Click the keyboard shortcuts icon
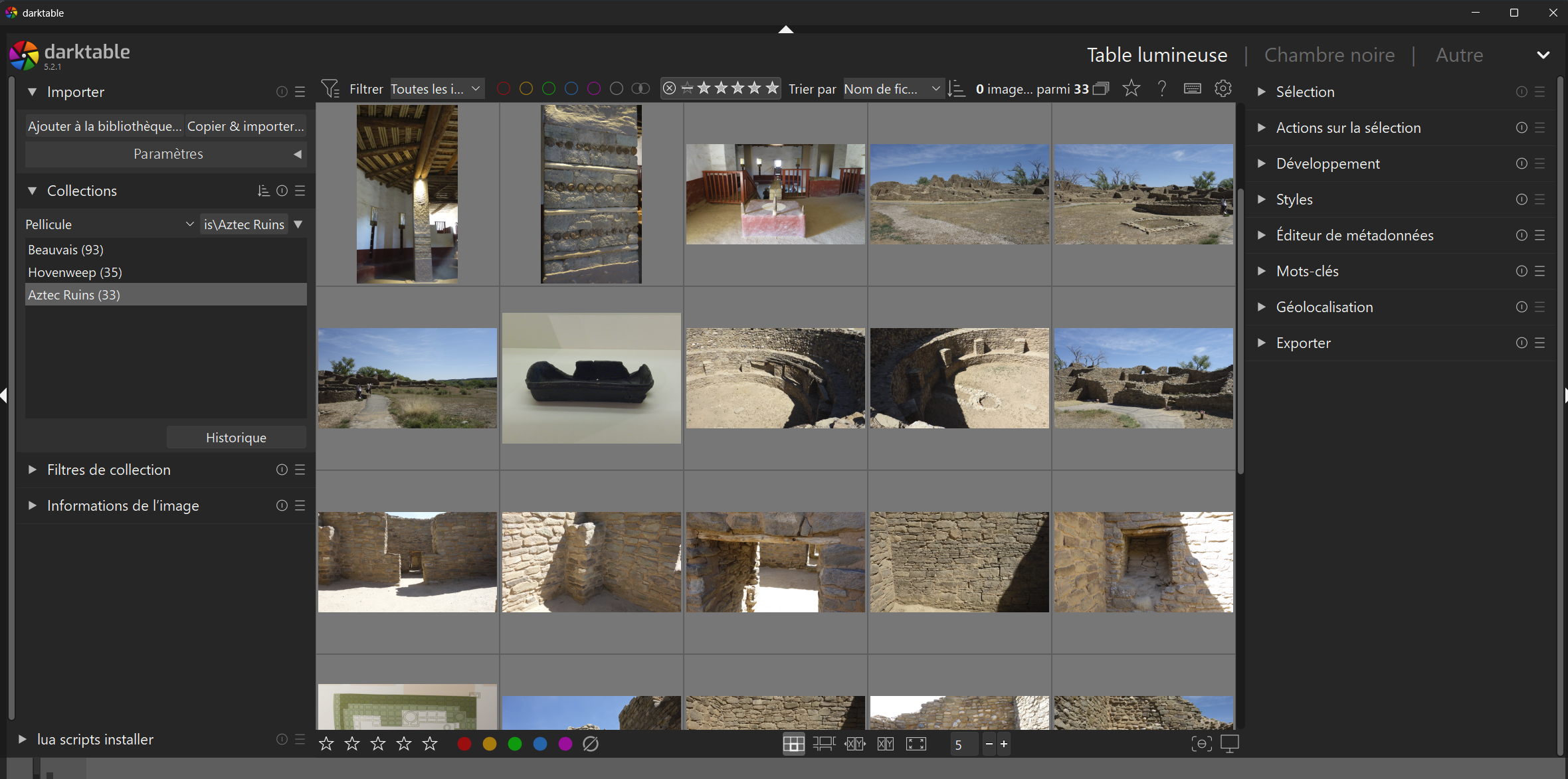 click(x=1193, y=88)
